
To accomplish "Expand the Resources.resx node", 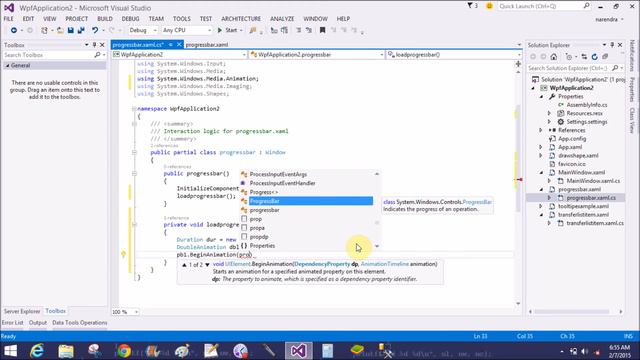I will coord(549,113).
